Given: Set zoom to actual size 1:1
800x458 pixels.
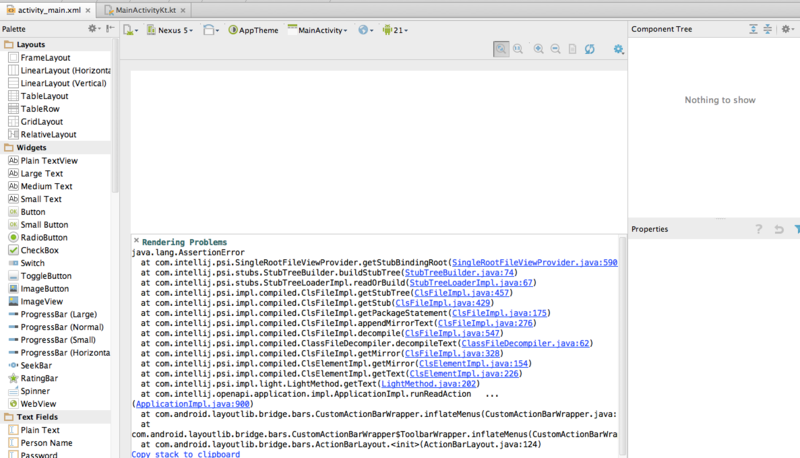Looking at the screenshot, I should coord(518,49).
